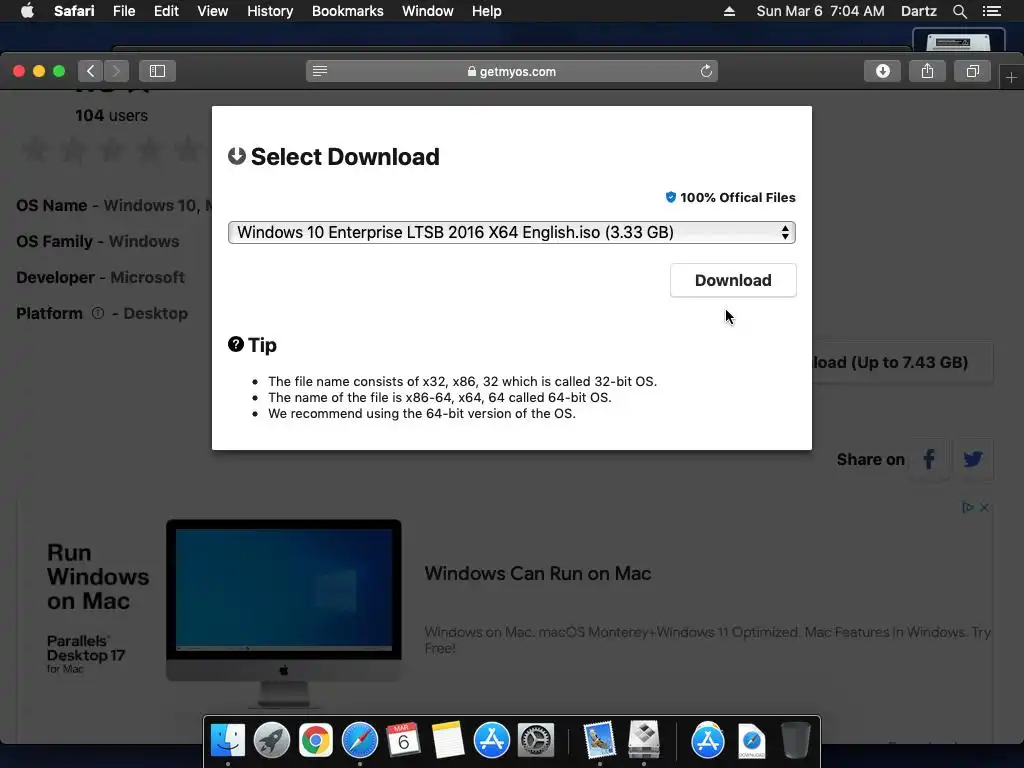Open the Apple menu
This screenshot has height=768, width=1024.
tap(27, 11)
